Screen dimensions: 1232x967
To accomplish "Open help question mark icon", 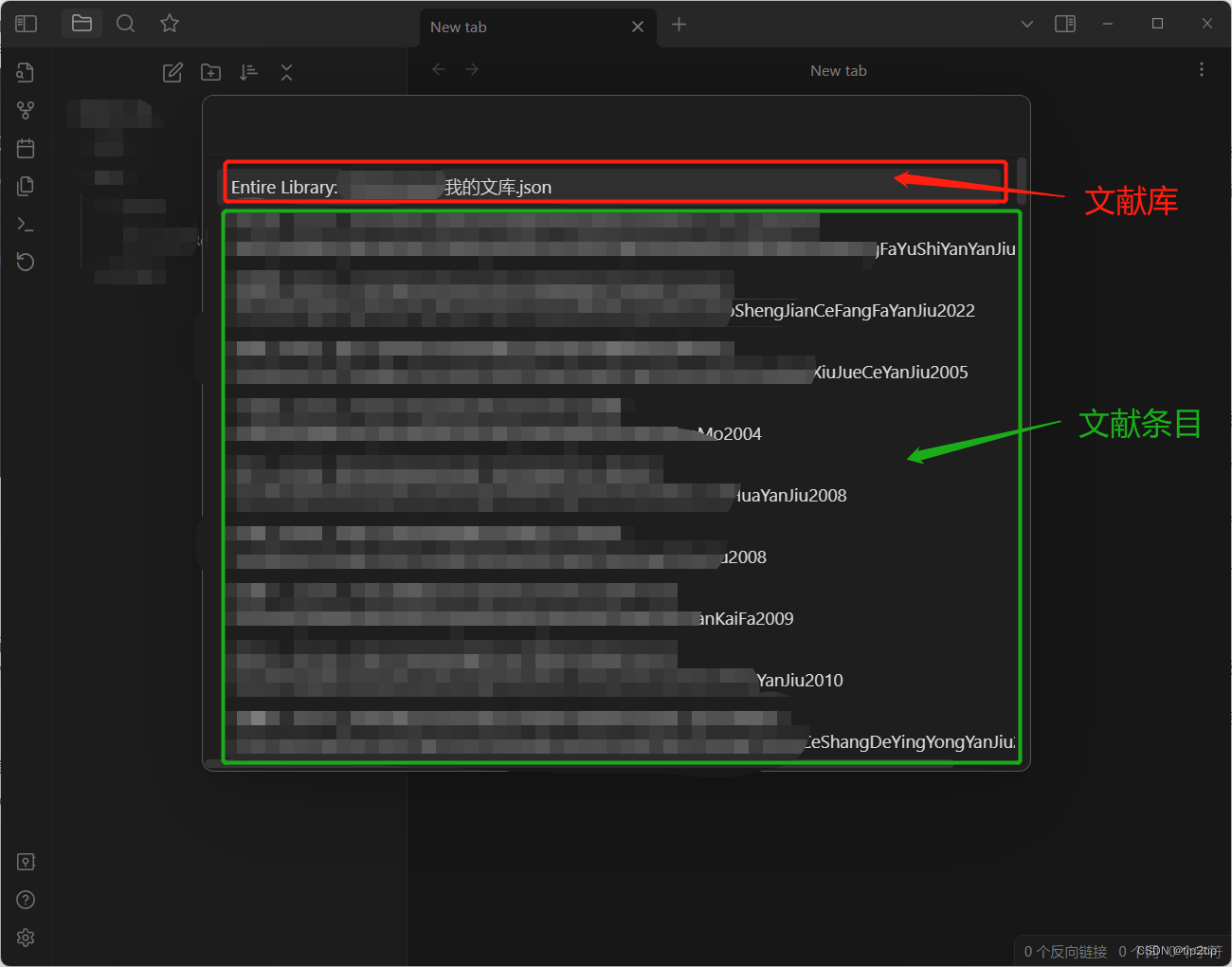I will click(26, 900).
